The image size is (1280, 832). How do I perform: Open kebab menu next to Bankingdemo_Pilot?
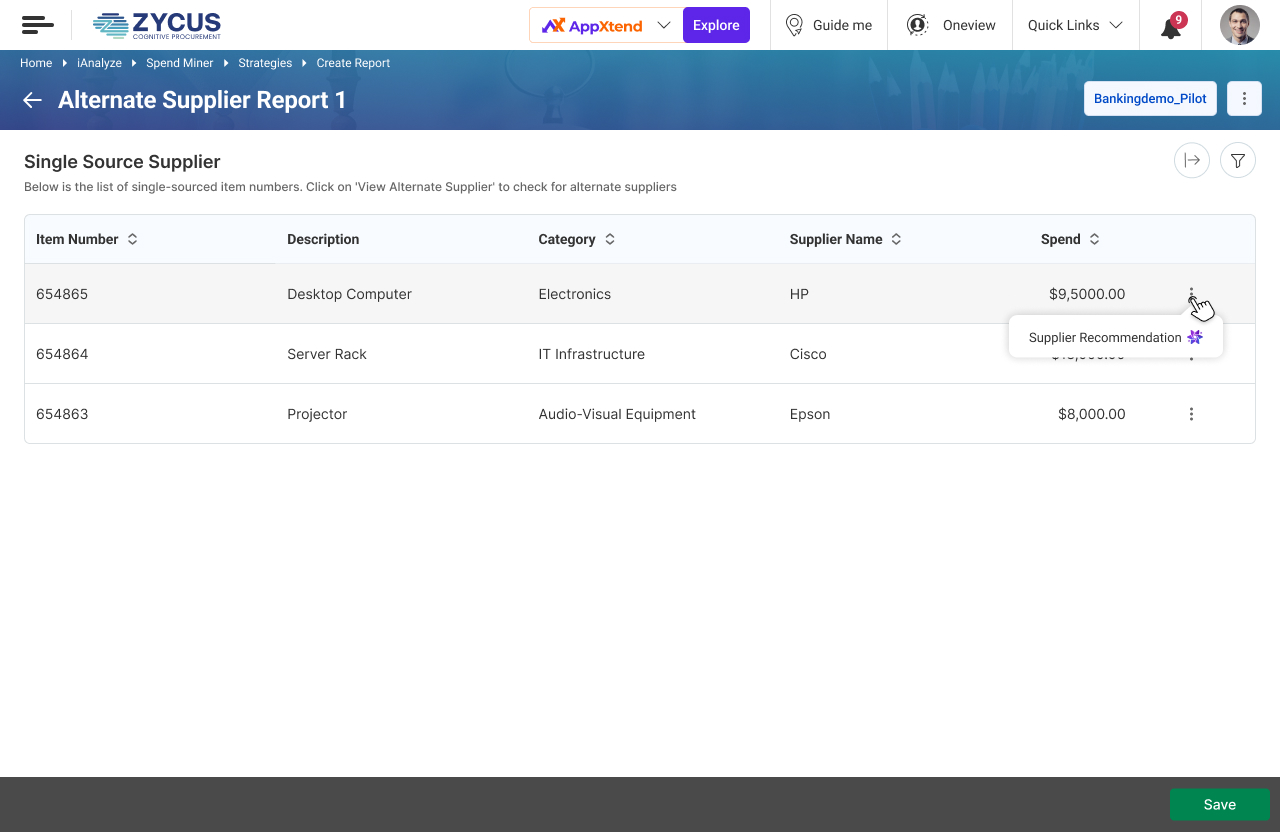(1244, 99)
